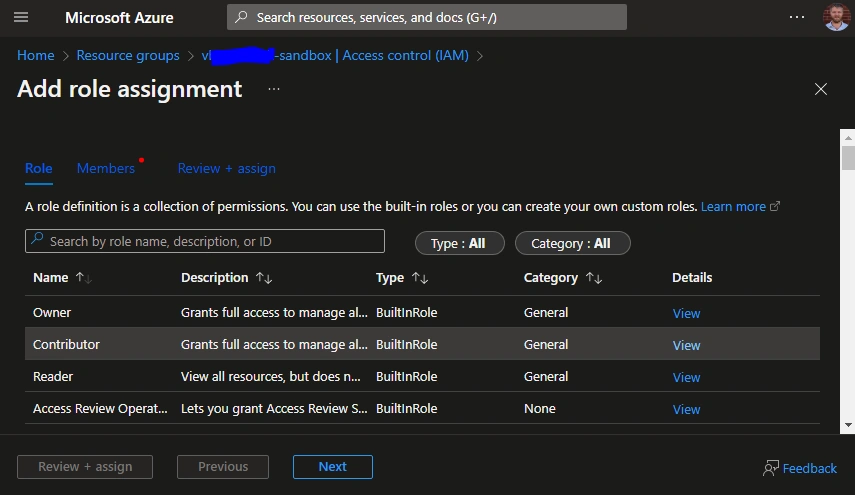Sort roles by Type column arrows
The height and width of the screenshot is (495, 855).
420,277
